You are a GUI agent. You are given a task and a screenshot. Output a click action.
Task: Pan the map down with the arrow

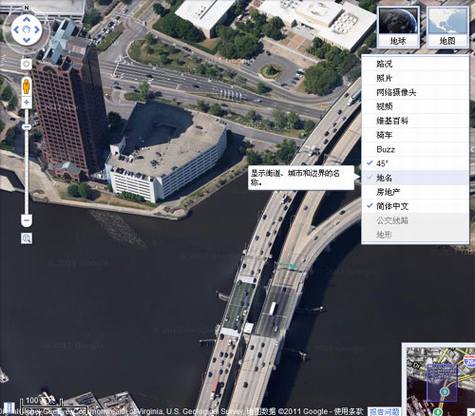pyautogui.click(x=27, y=40)
